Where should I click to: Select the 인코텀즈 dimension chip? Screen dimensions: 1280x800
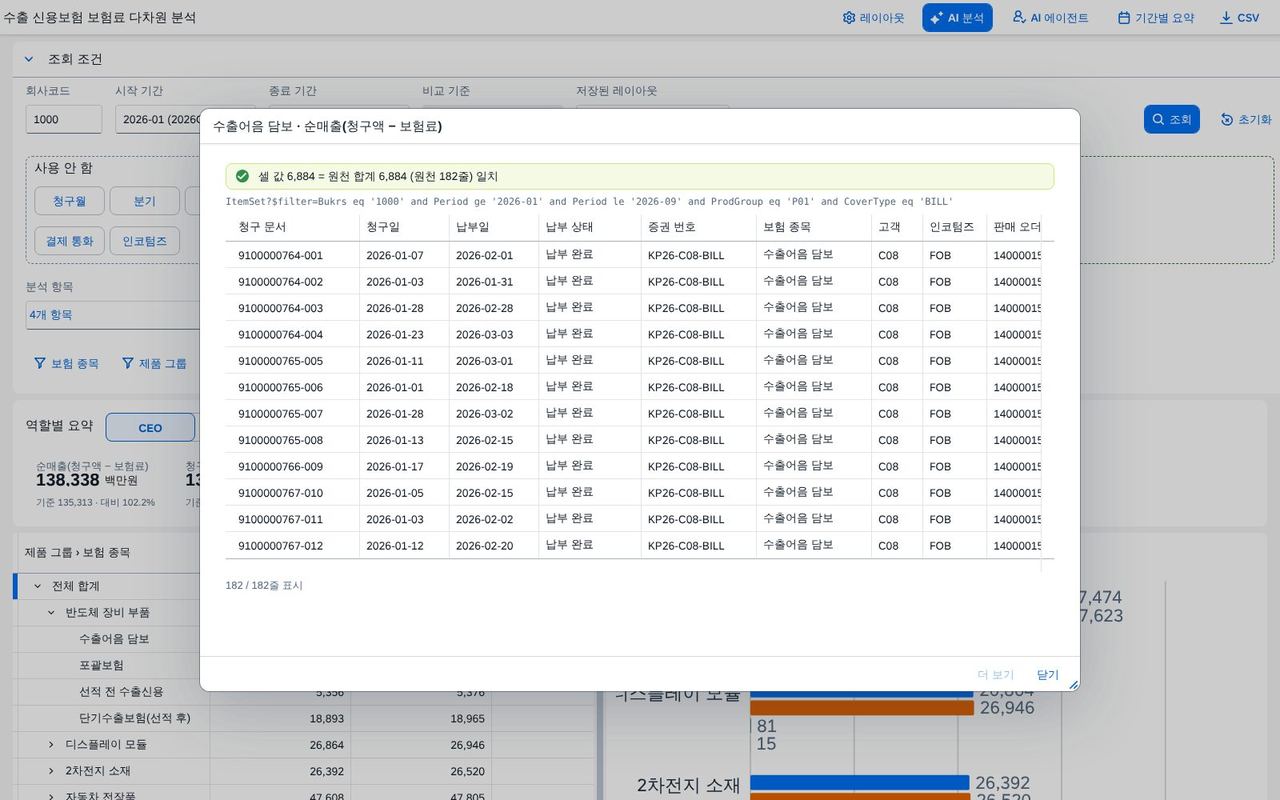point(144,241)
